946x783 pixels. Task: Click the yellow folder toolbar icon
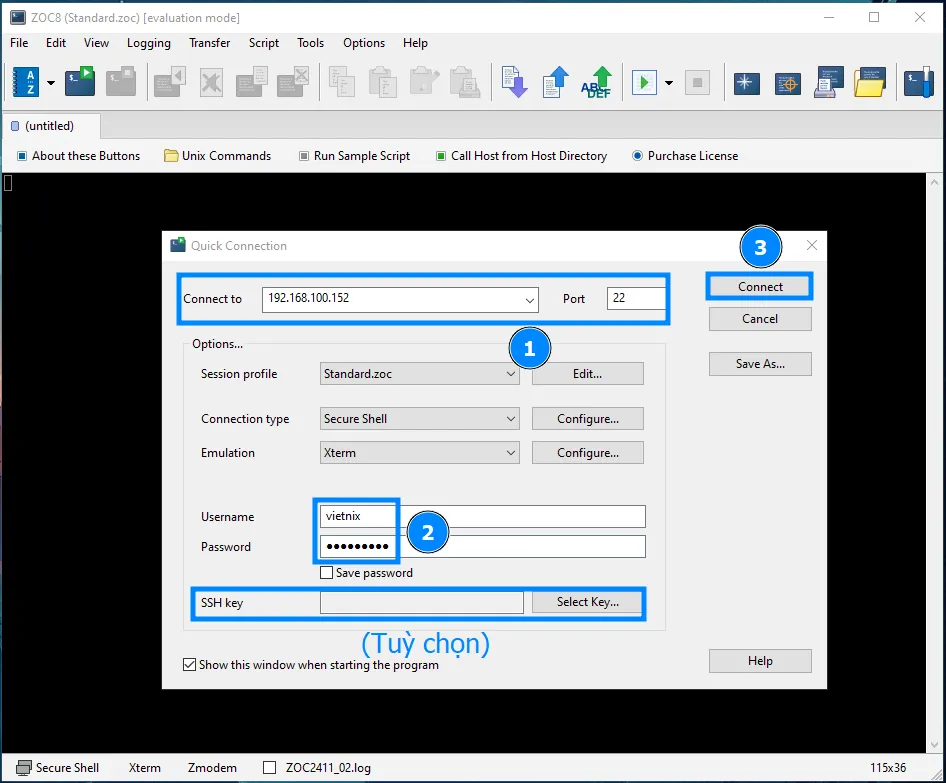click(869, 82)
